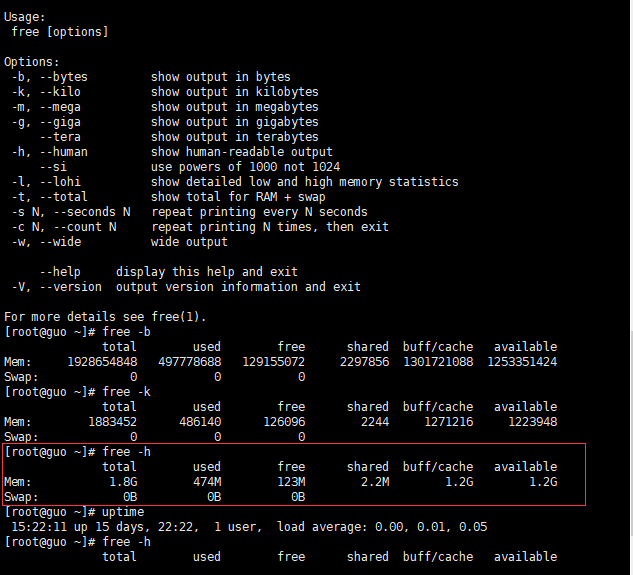Click the "free -k" command line
The image size is (633, 575).
click(77, 392)
